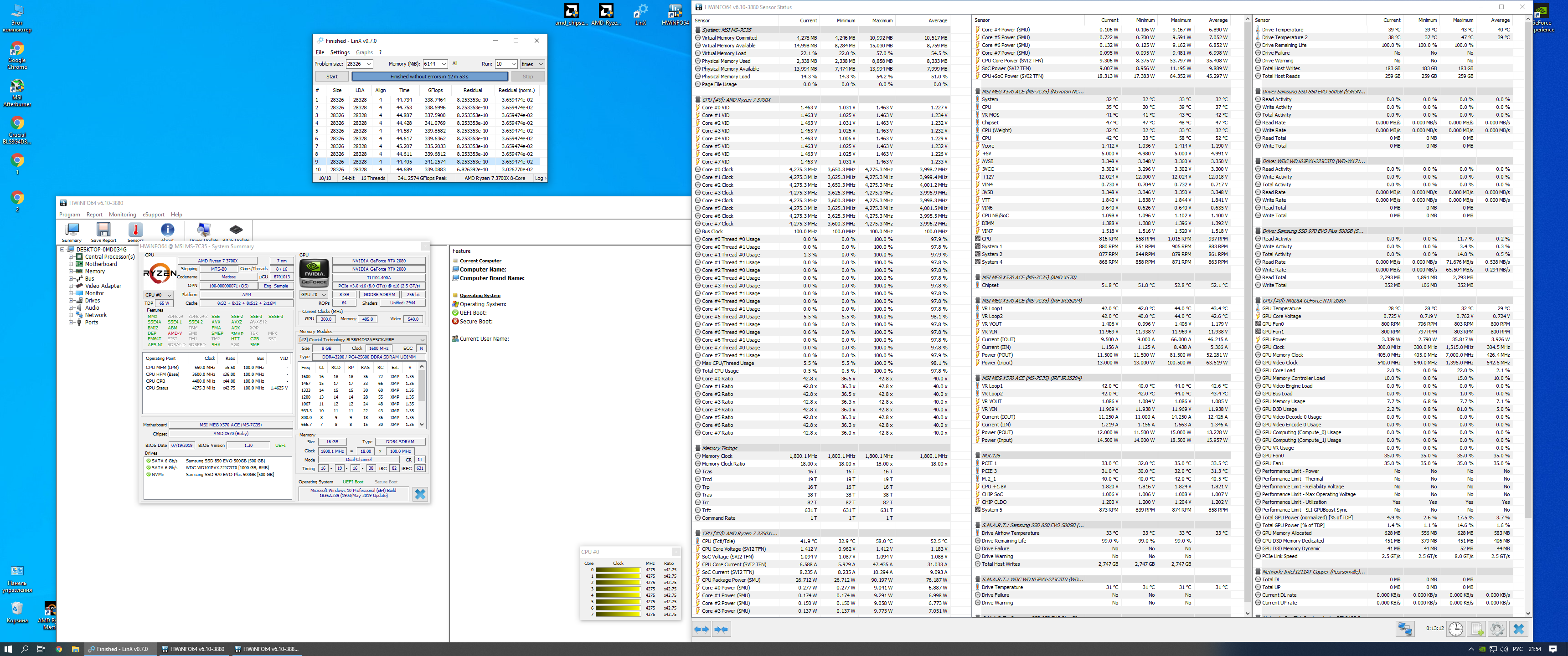Reset sensor timer with clock icon
The image size is (1568, 656).
1455,629
